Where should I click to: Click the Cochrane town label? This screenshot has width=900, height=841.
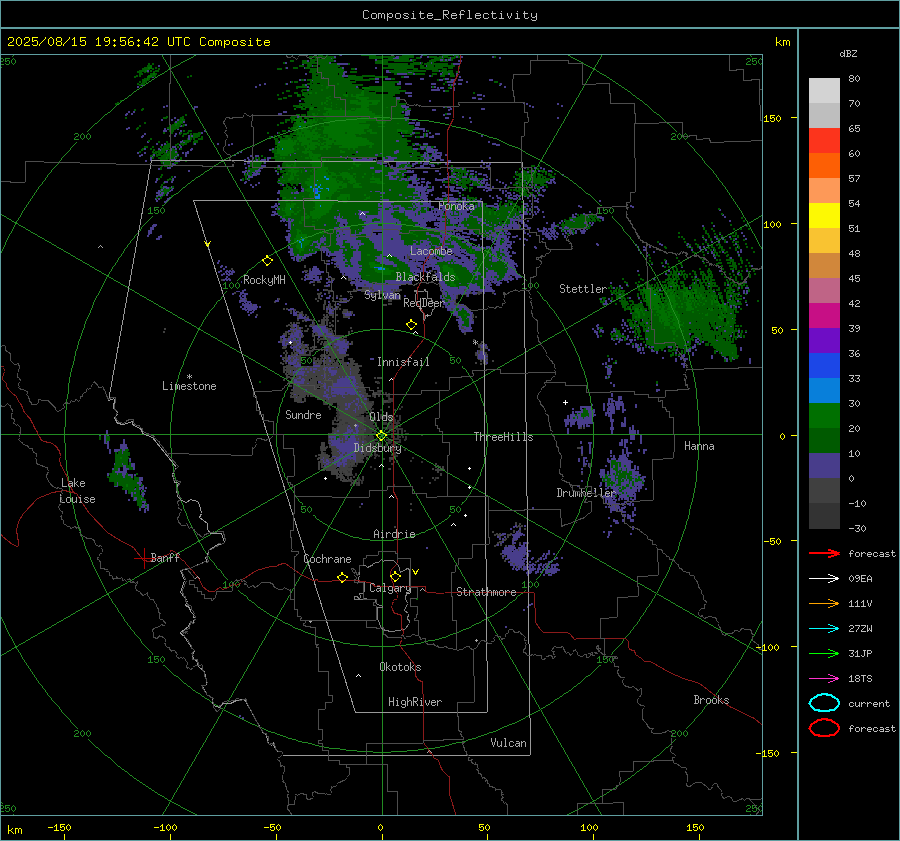327,559
